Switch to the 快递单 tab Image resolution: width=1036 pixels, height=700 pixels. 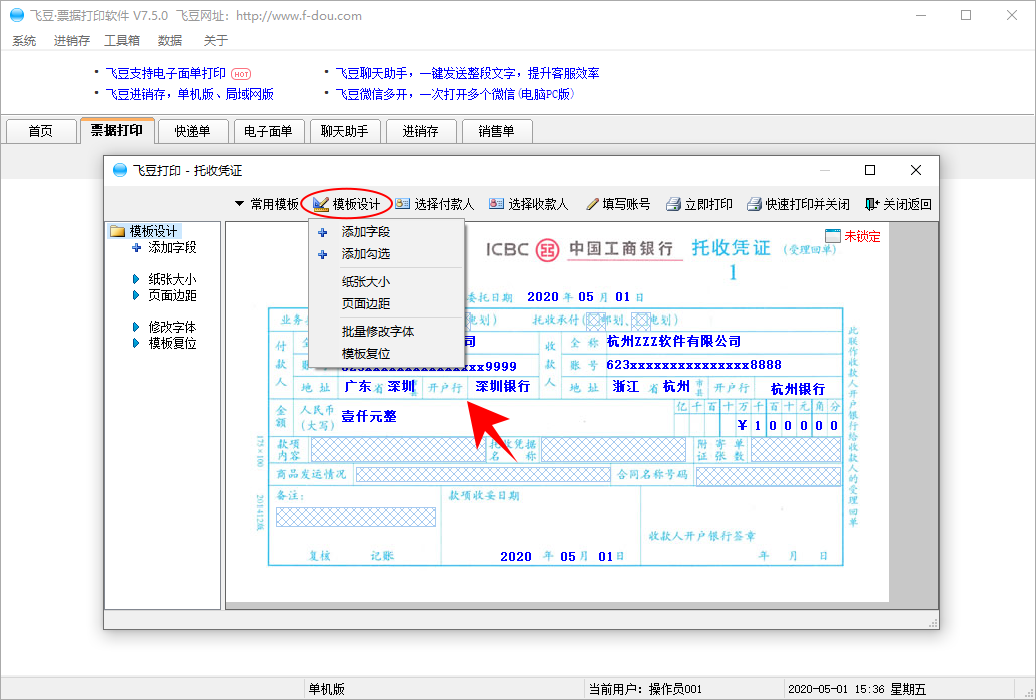pos(192,131)
